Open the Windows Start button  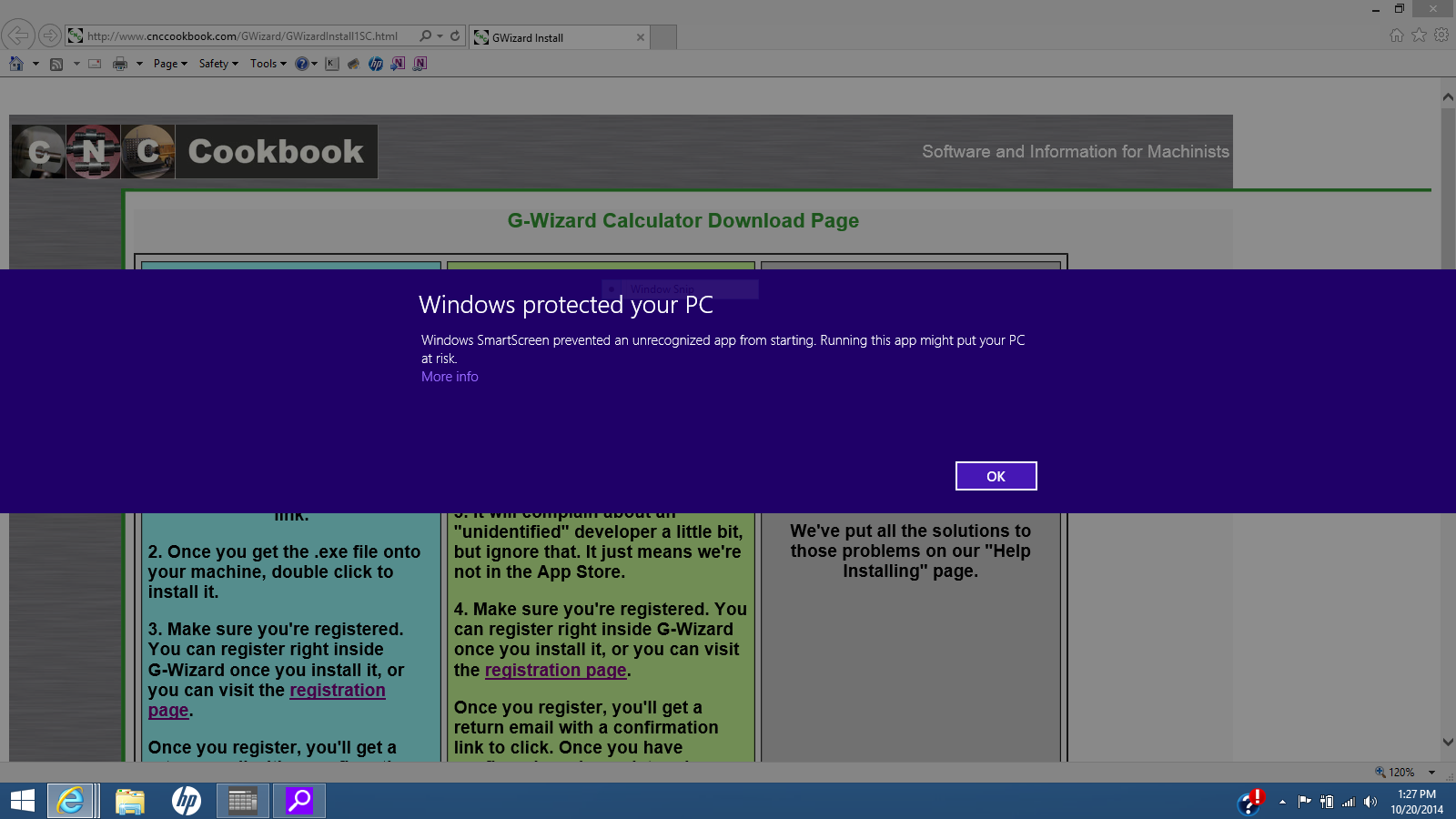pos(22,801)
